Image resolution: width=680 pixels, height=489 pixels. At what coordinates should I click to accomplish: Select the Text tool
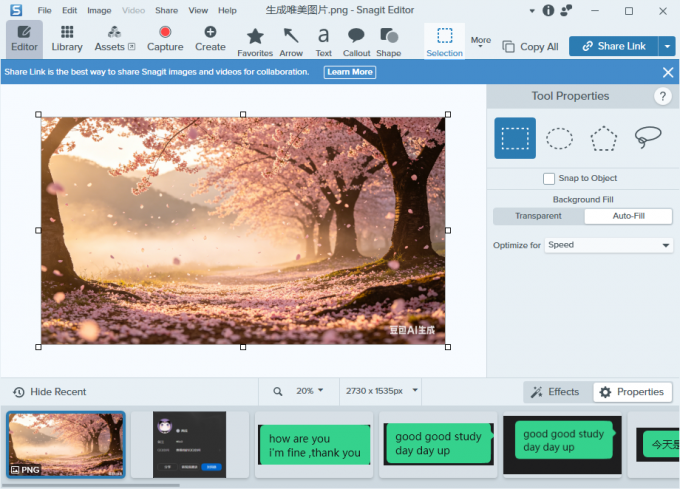(324, 42)
